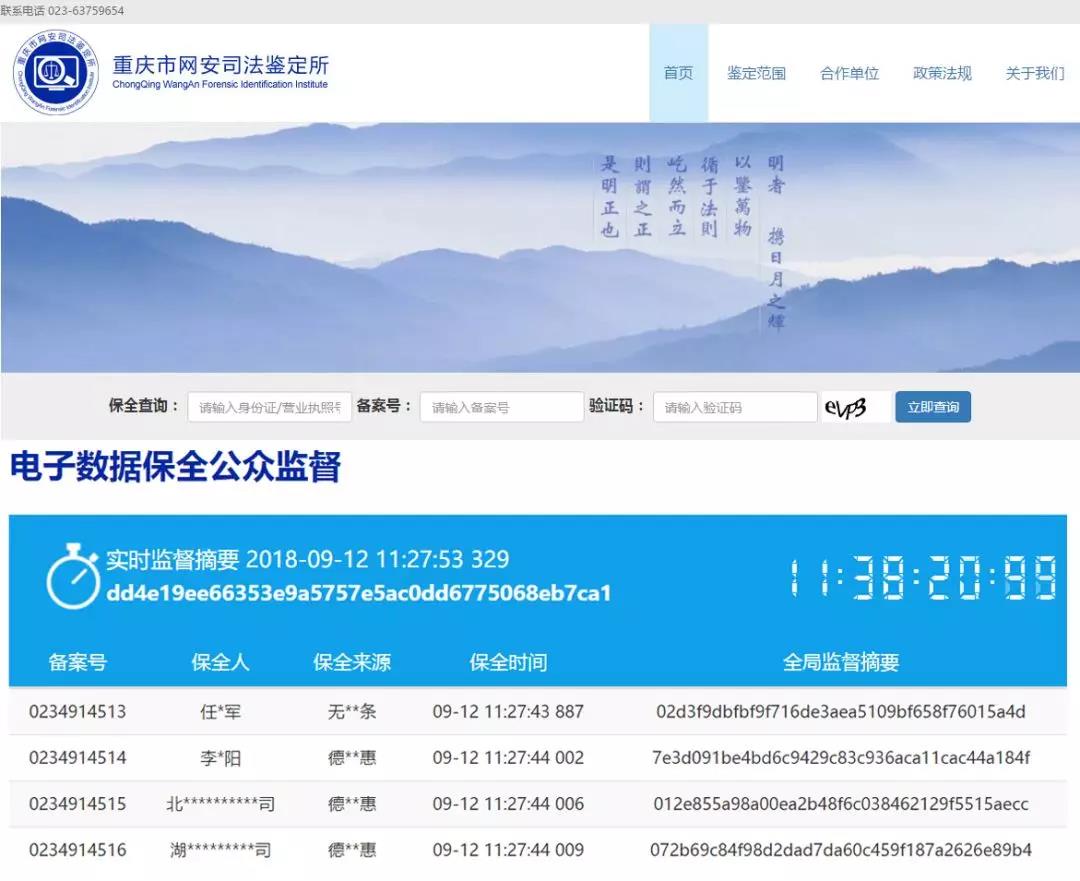Focus the ID/business license input field

pos(270,407)
